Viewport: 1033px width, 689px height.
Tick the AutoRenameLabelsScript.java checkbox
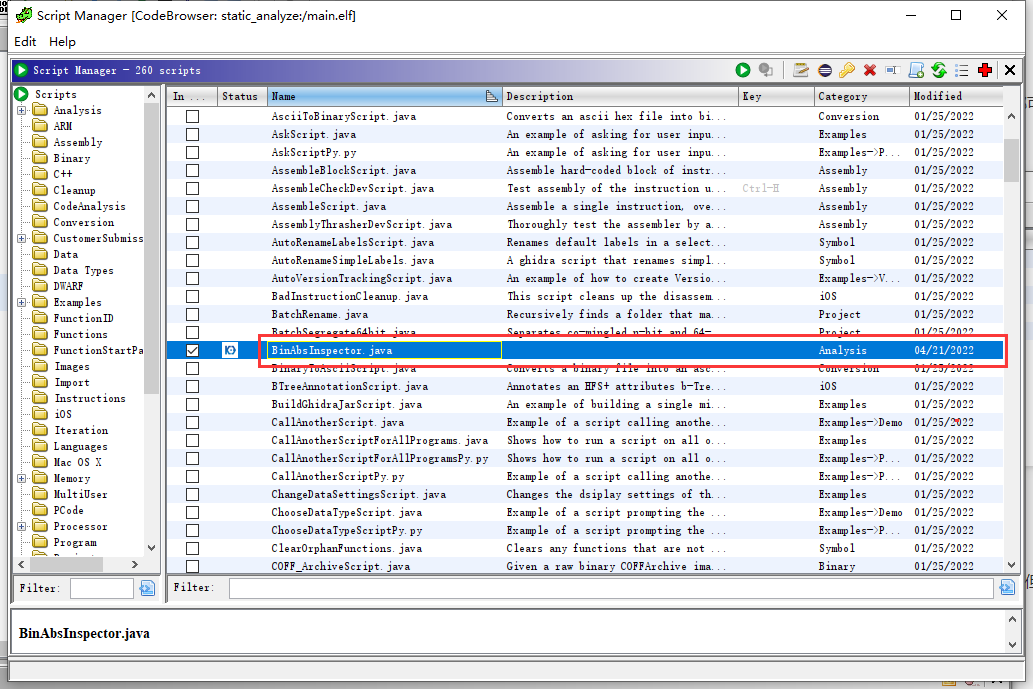click(192, 242)
